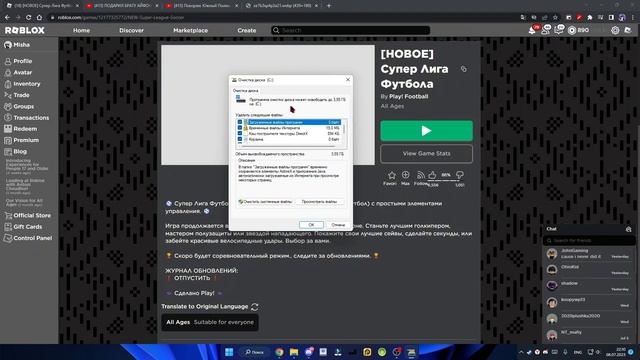Switch to the fourth browser tab
Image resolution: width=640 pixels, height=360 pixels.
pyautogui.click(x=282, y=6)
